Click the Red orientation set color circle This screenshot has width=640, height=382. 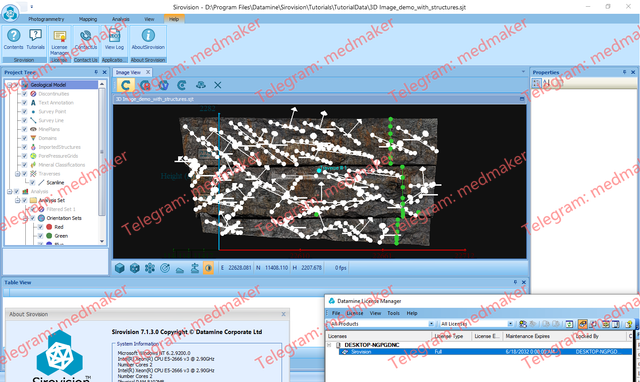pos(49,227)
